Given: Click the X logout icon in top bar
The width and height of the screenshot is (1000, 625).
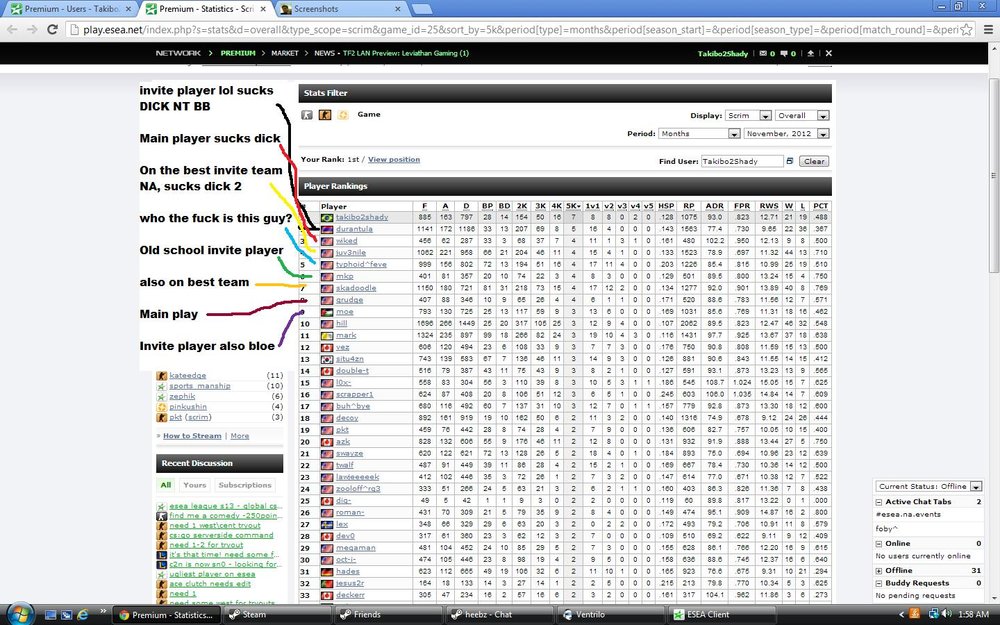Looking at the screenshot, I should (x=828, y=54).
